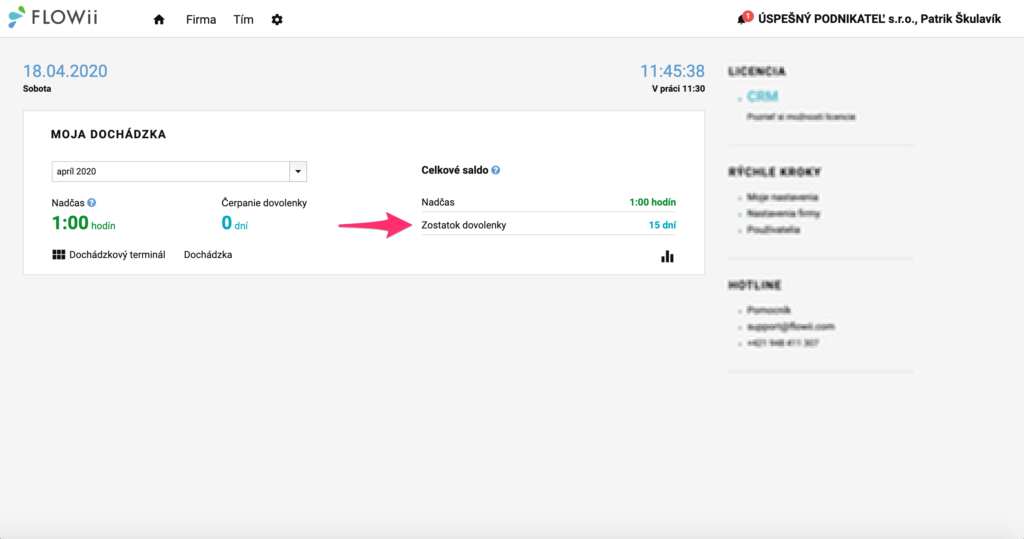
Task: Click the V práci 11:30 status
Action: click(x=678, y=89)
